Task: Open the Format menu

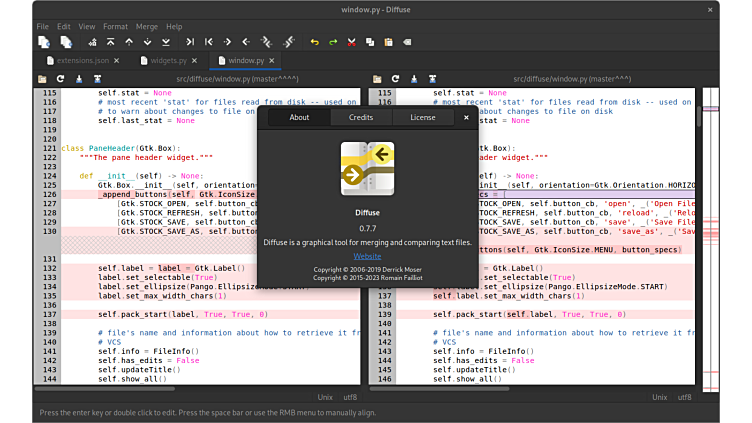Action: (x=115, y=26)
